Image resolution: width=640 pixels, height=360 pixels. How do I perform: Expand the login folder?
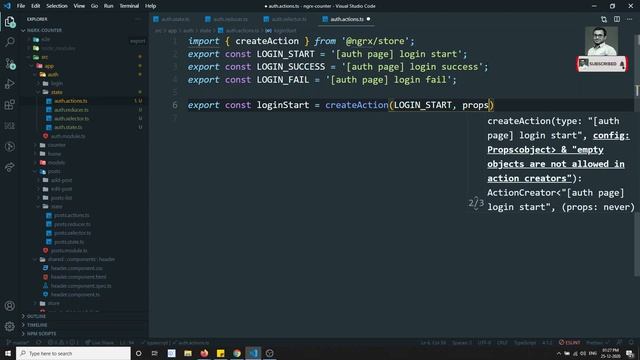pos(56,83)
